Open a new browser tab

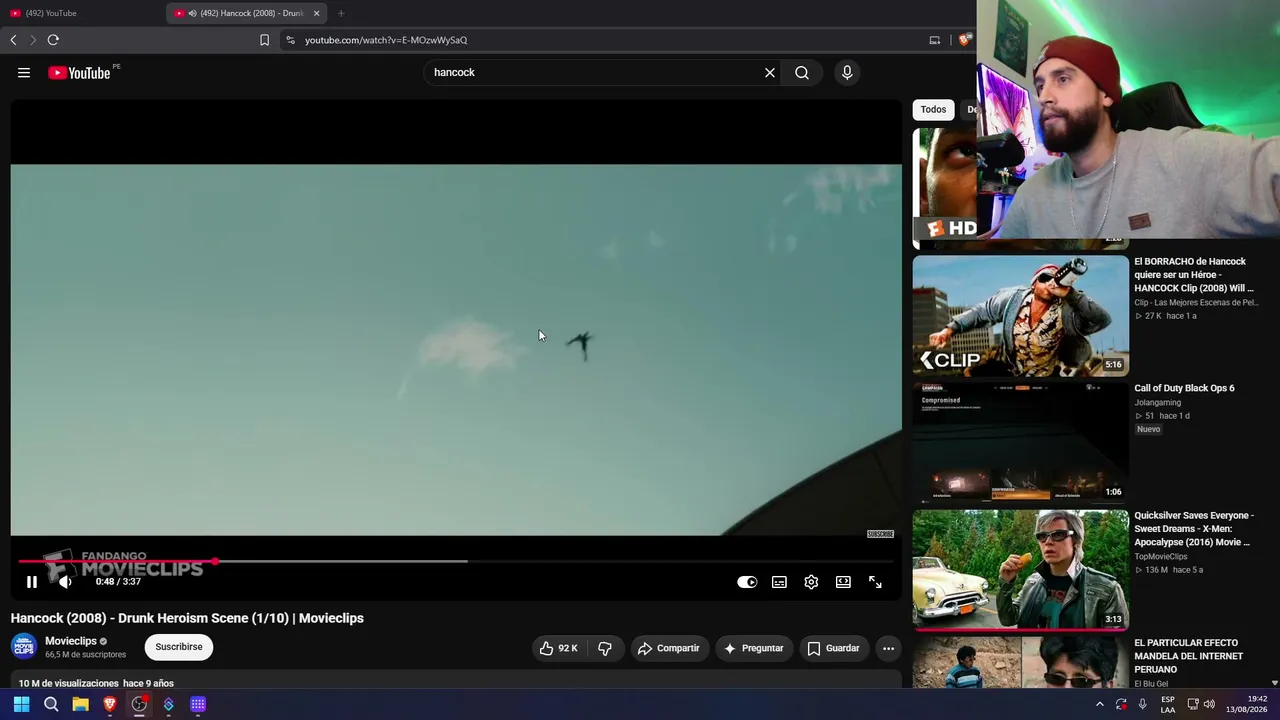tap(341, 13)
